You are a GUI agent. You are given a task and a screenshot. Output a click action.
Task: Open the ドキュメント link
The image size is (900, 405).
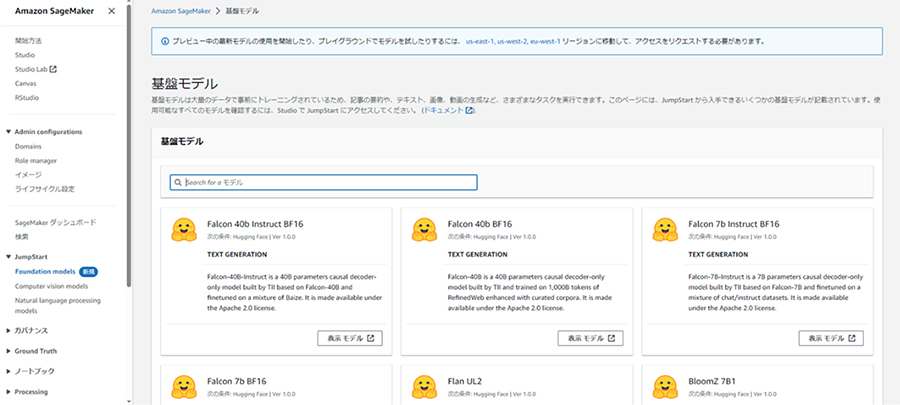click(x=444, y=110)
